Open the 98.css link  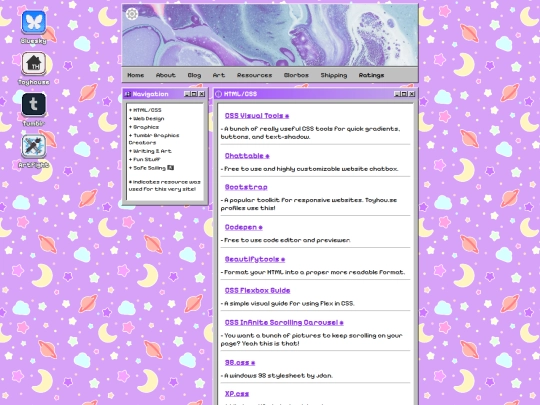tap(240, 363)
